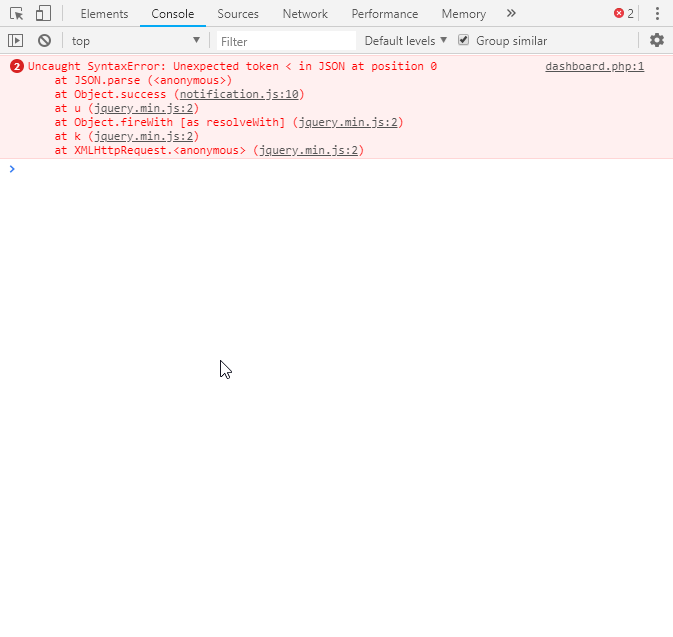This screenshot has height=637, width=673.
Task: Switch to the Elements tab
Action: 104,14
